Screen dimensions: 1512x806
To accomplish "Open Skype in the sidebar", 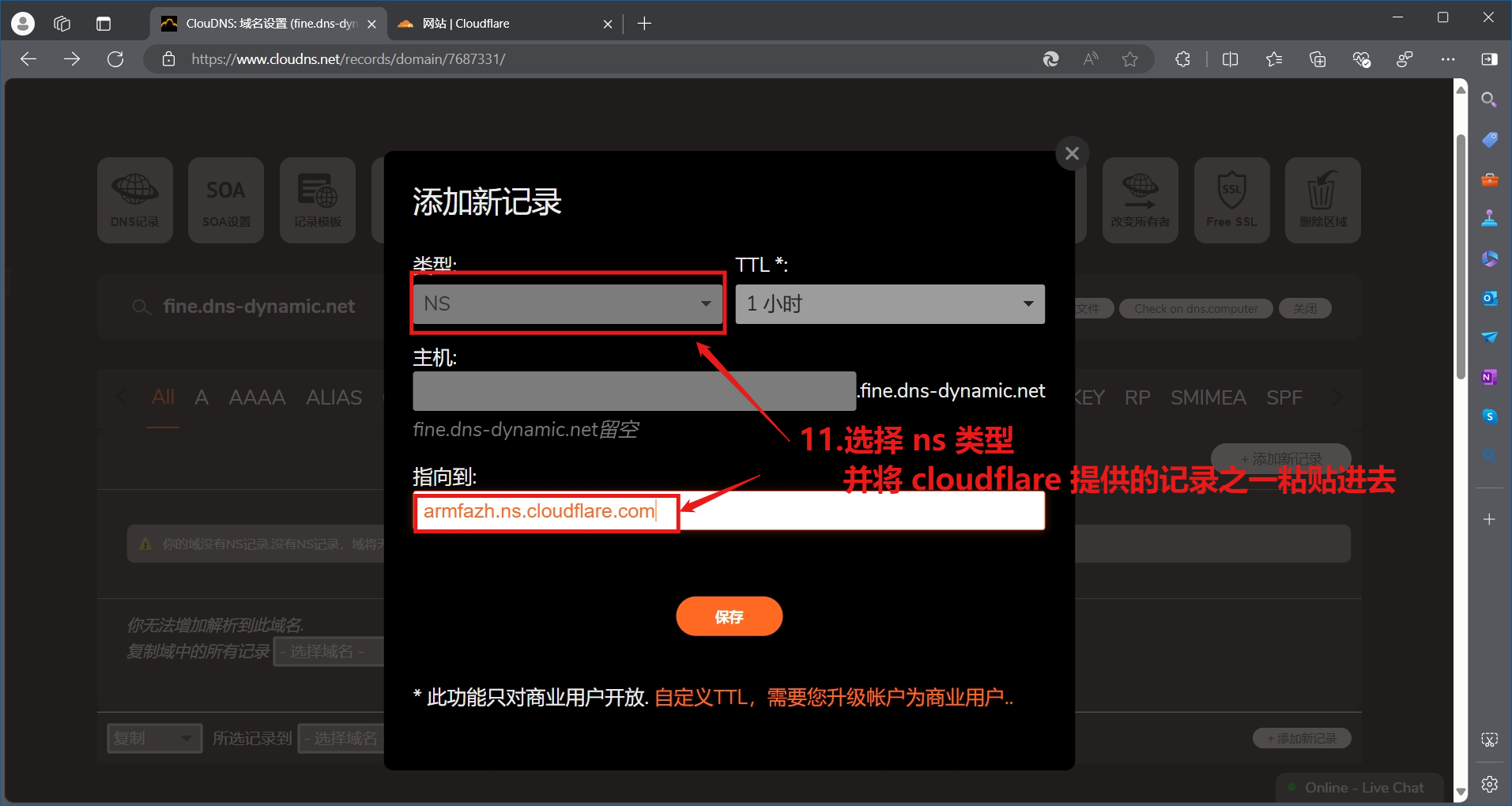I will [1489, 416].
